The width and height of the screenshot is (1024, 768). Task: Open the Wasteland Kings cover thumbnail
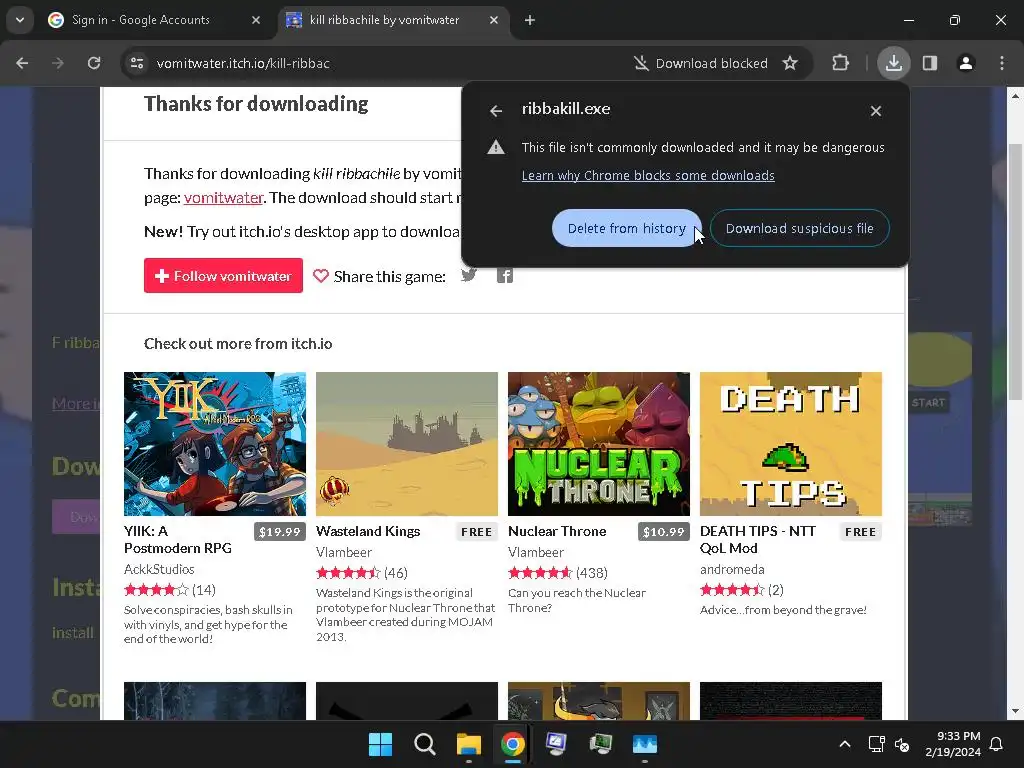(x=407, y=444)
